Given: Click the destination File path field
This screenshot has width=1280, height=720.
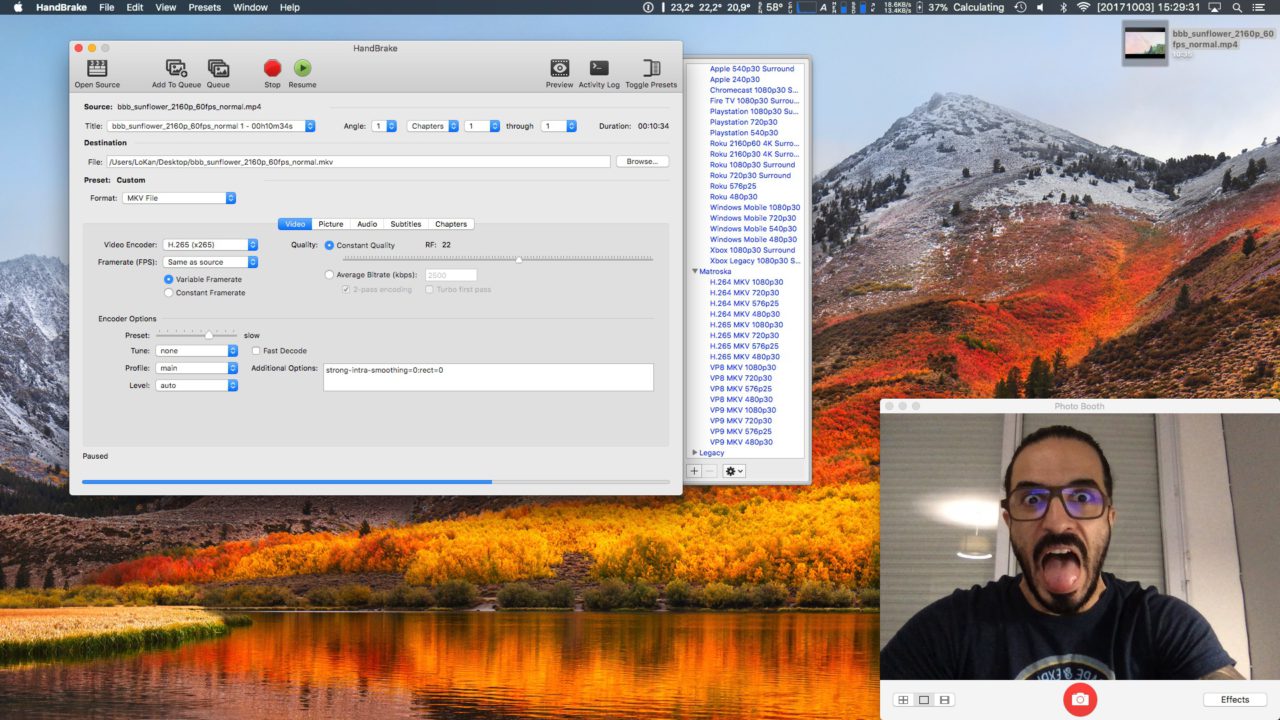Looking at the screenshot, I should 358,161.
